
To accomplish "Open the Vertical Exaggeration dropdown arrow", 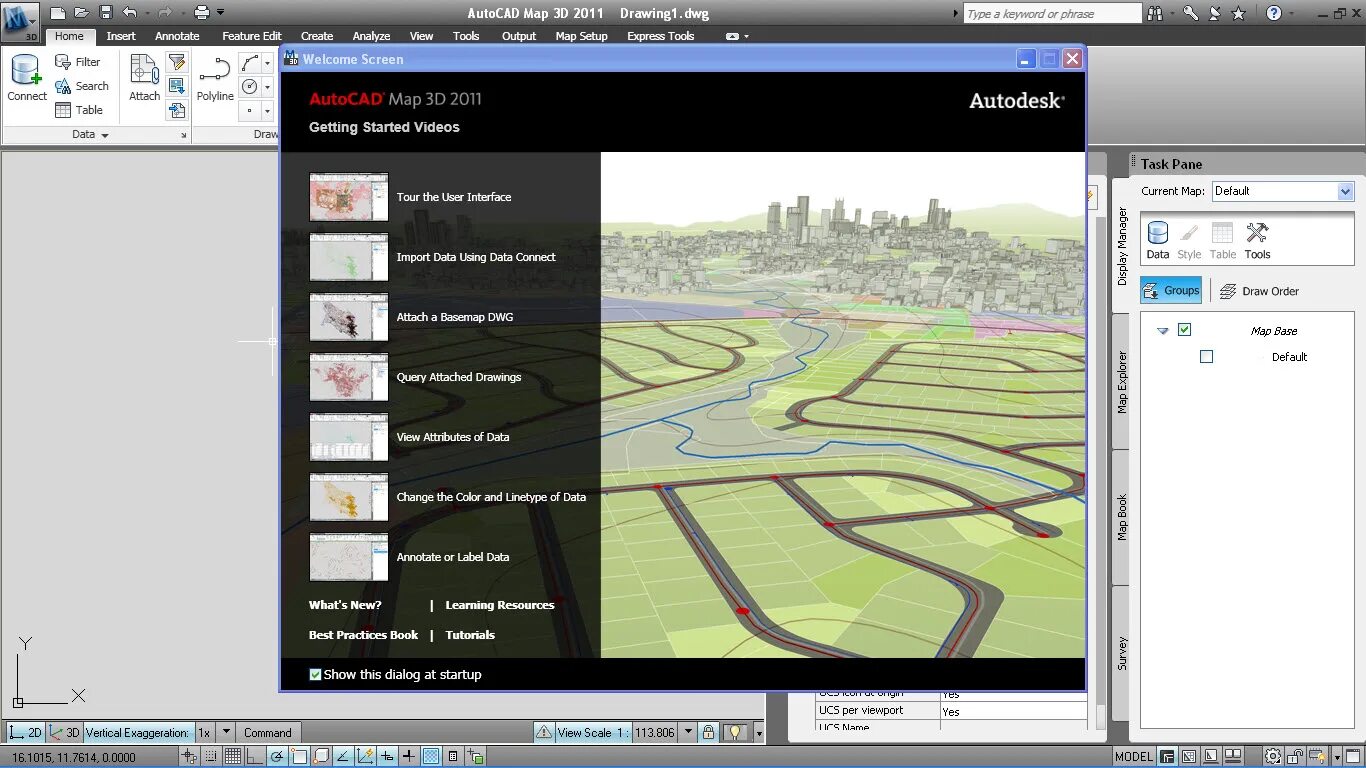I will (x=226, y=732).
